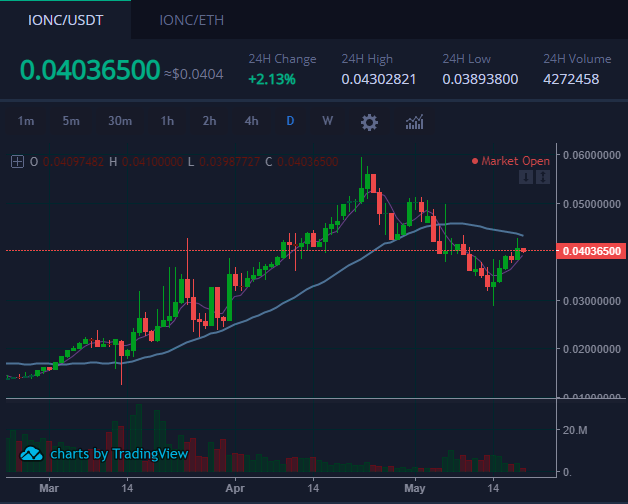Open the charts by TradingView link
The image size is (628, 504).
click(x=119, y=454)
